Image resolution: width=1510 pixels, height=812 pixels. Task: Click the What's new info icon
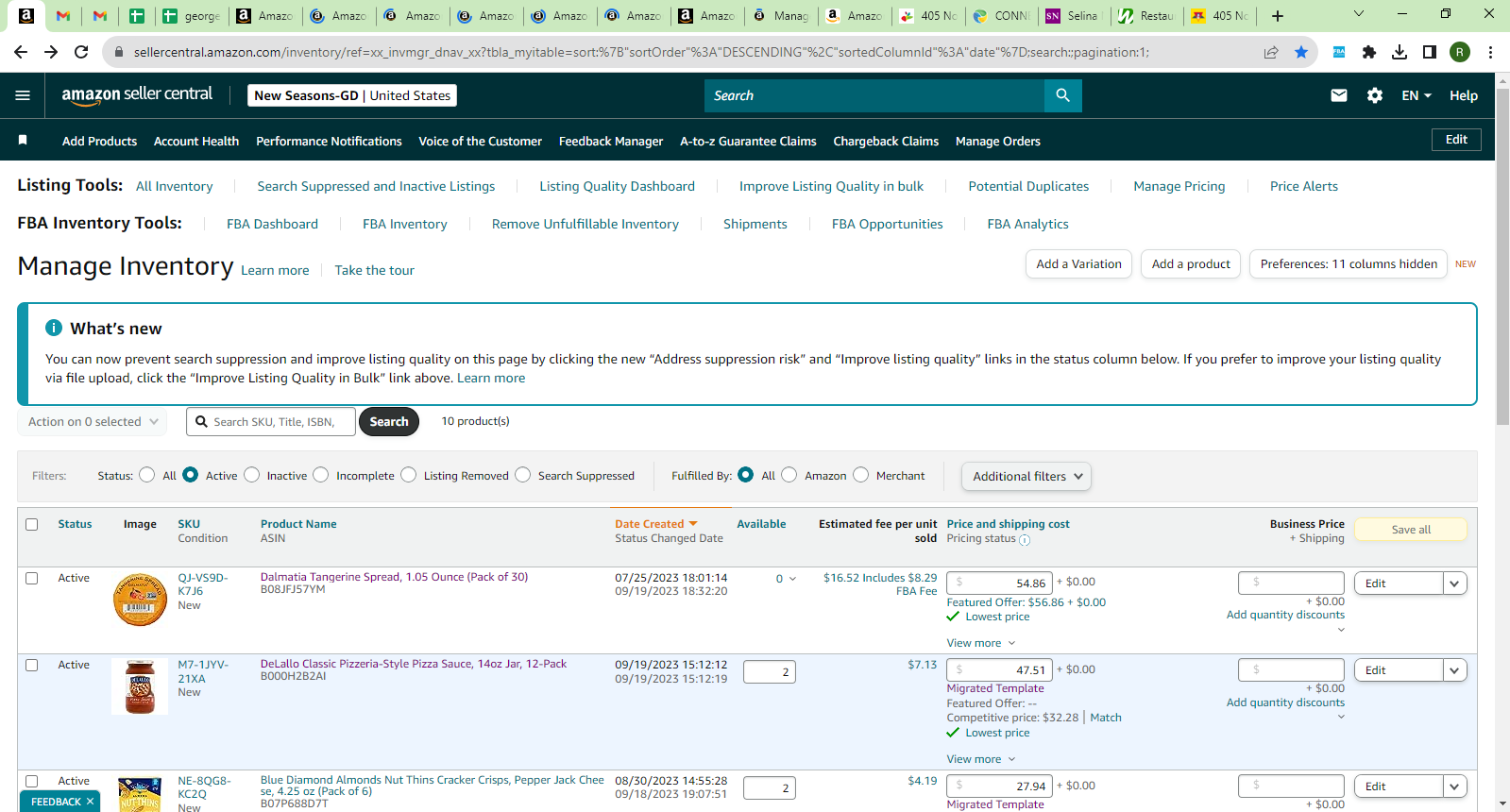[x=54, y=328]
